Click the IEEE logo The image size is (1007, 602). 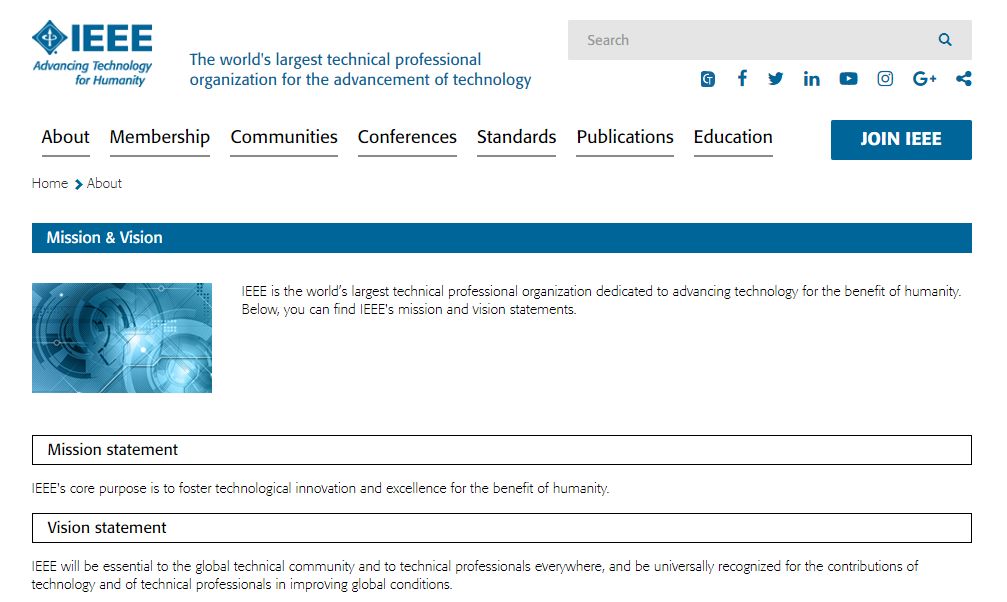[x=92, y=53]
